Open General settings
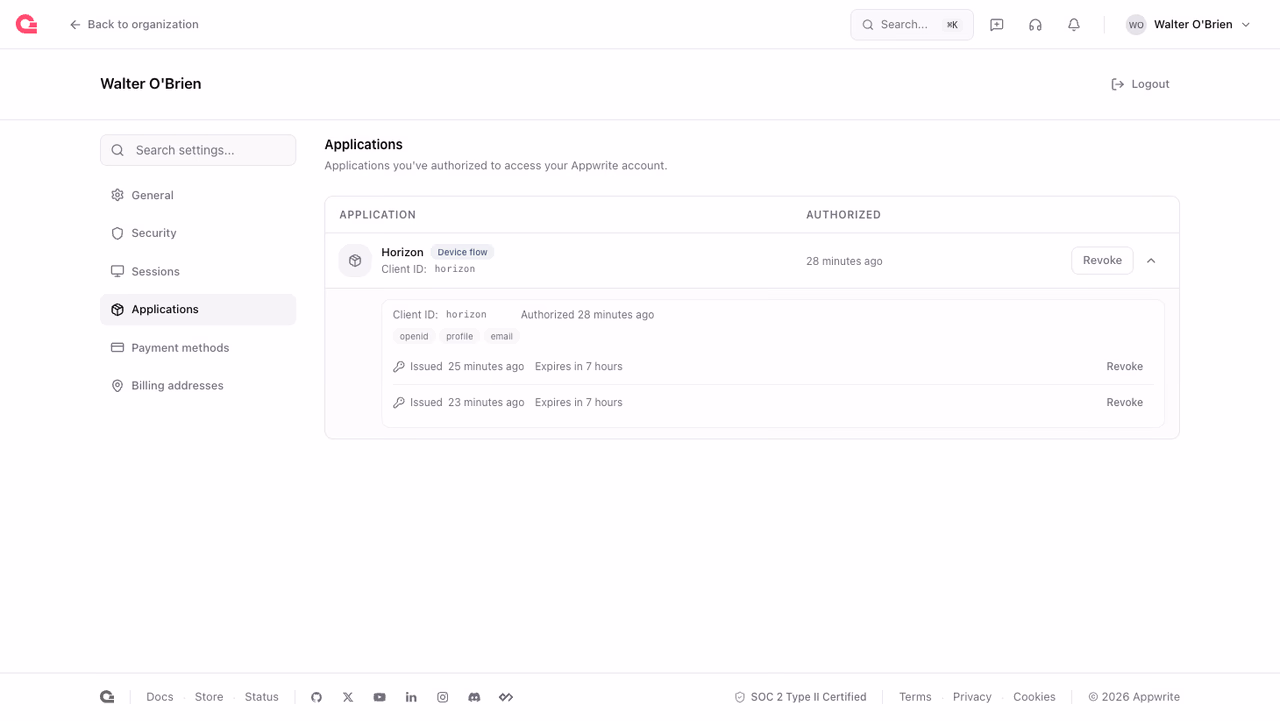1280x721 pixels. [x=198, y=195]
